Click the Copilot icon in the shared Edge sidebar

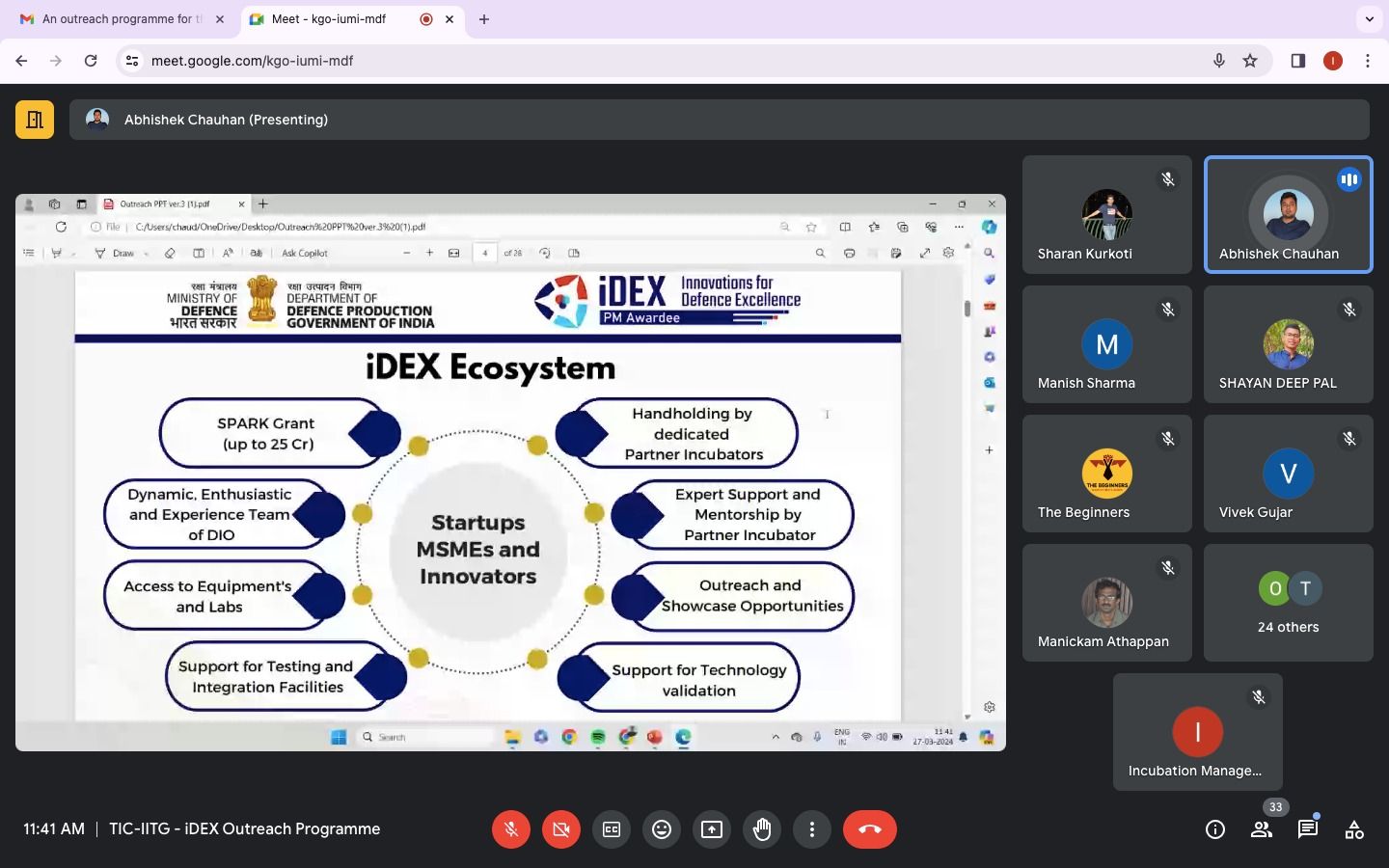coord(989,227)
